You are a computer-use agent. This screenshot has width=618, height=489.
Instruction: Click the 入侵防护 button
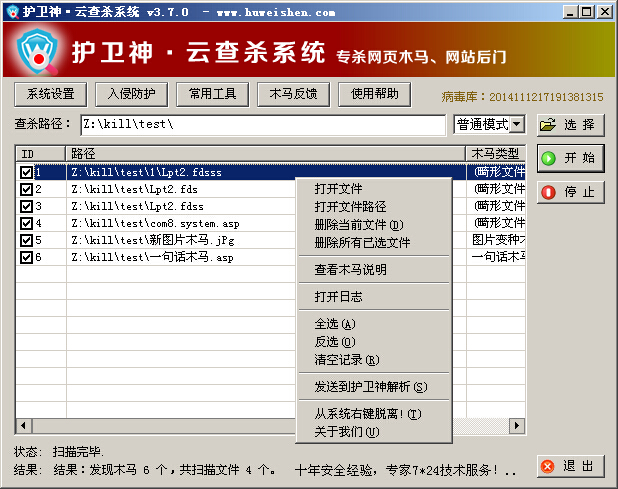coord(132,94)
